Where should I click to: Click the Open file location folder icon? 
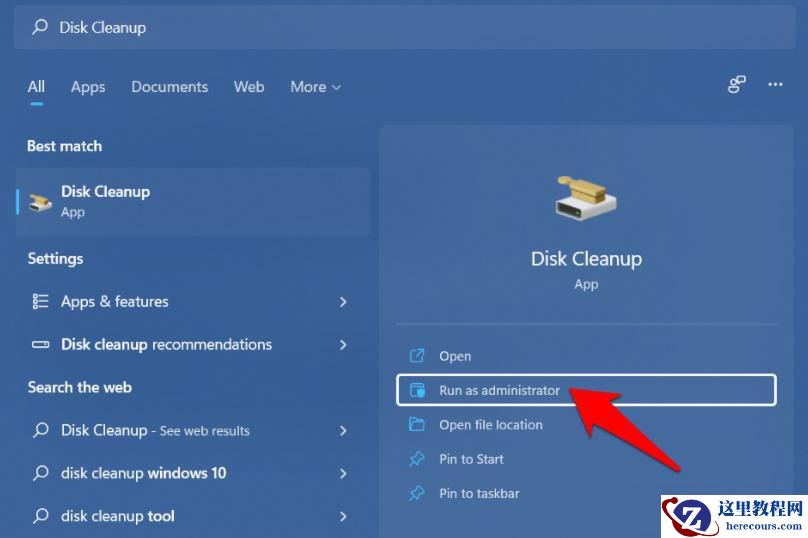tap(416, 424)
